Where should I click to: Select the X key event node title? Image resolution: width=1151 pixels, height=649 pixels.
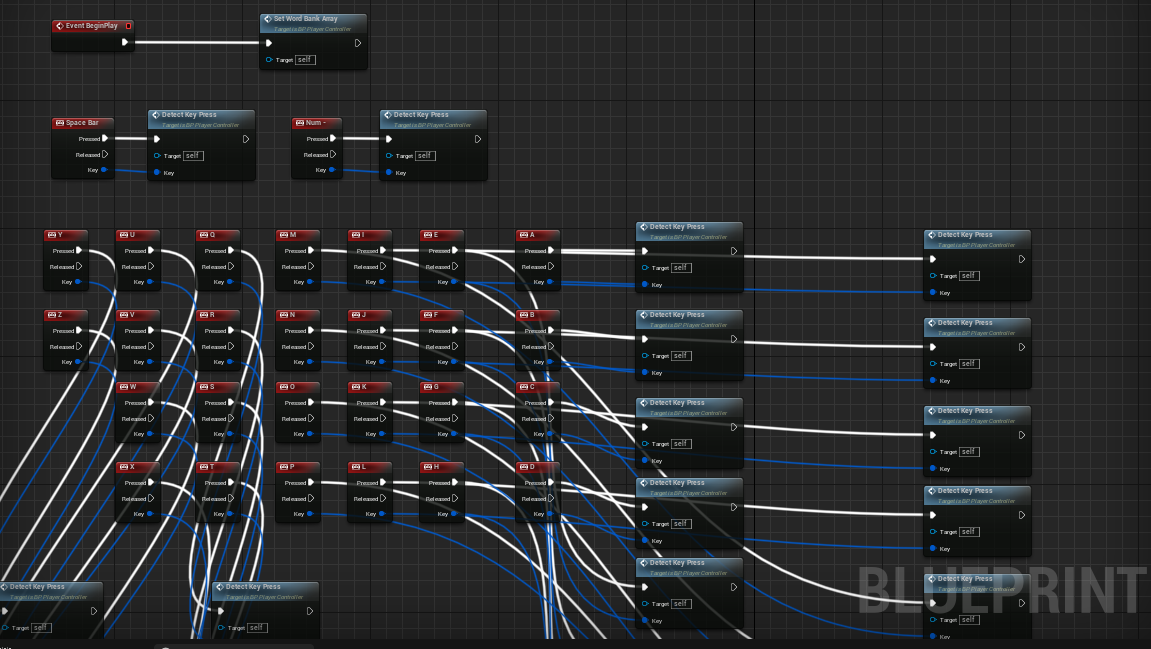click(132, 467)
